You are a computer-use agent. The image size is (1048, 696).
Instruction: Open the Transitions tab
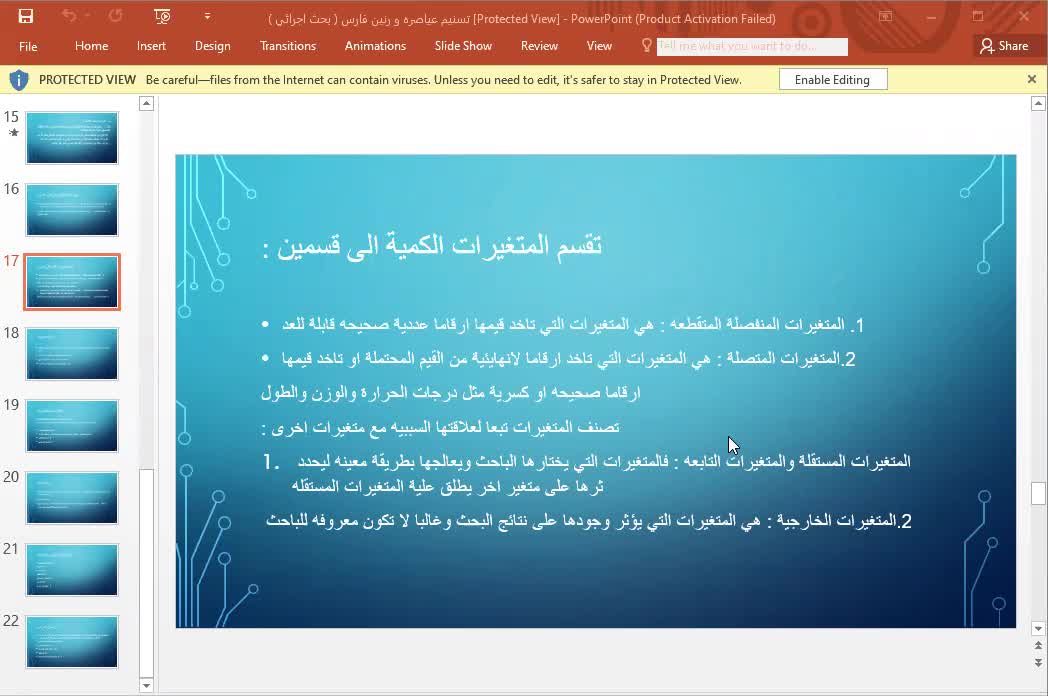[288, 46]
